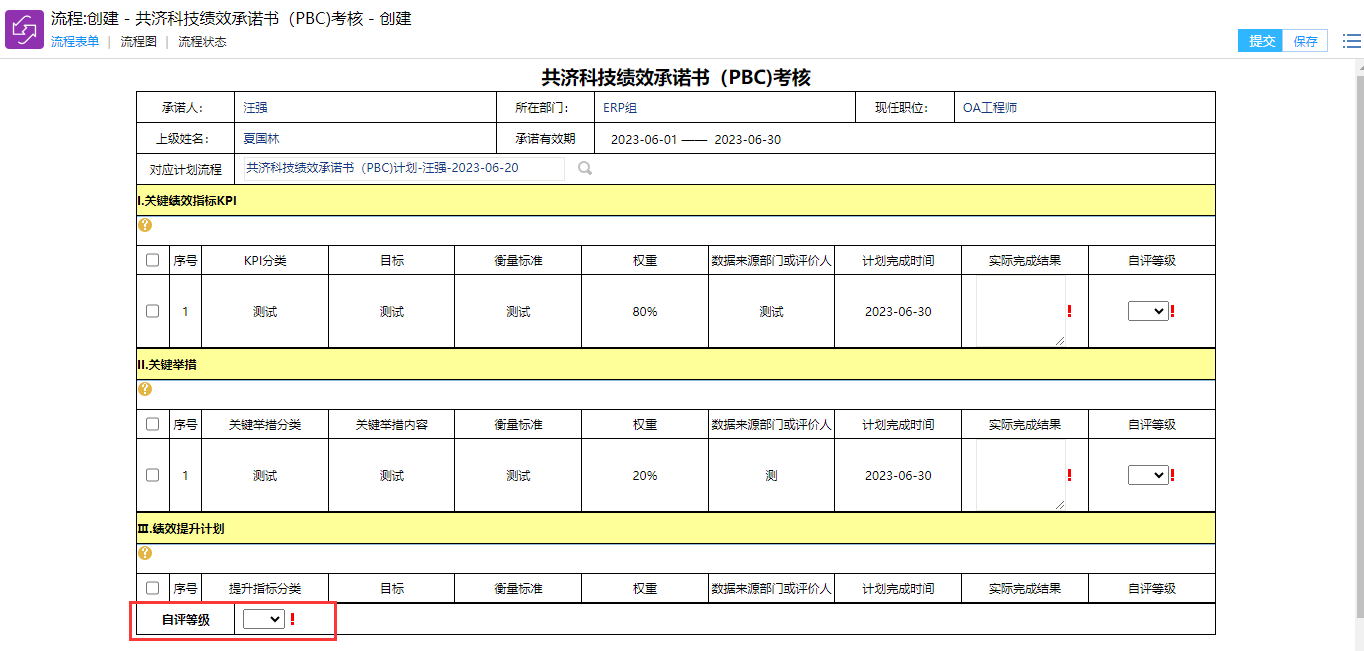Click the 保存 button

pos(1305,41)
